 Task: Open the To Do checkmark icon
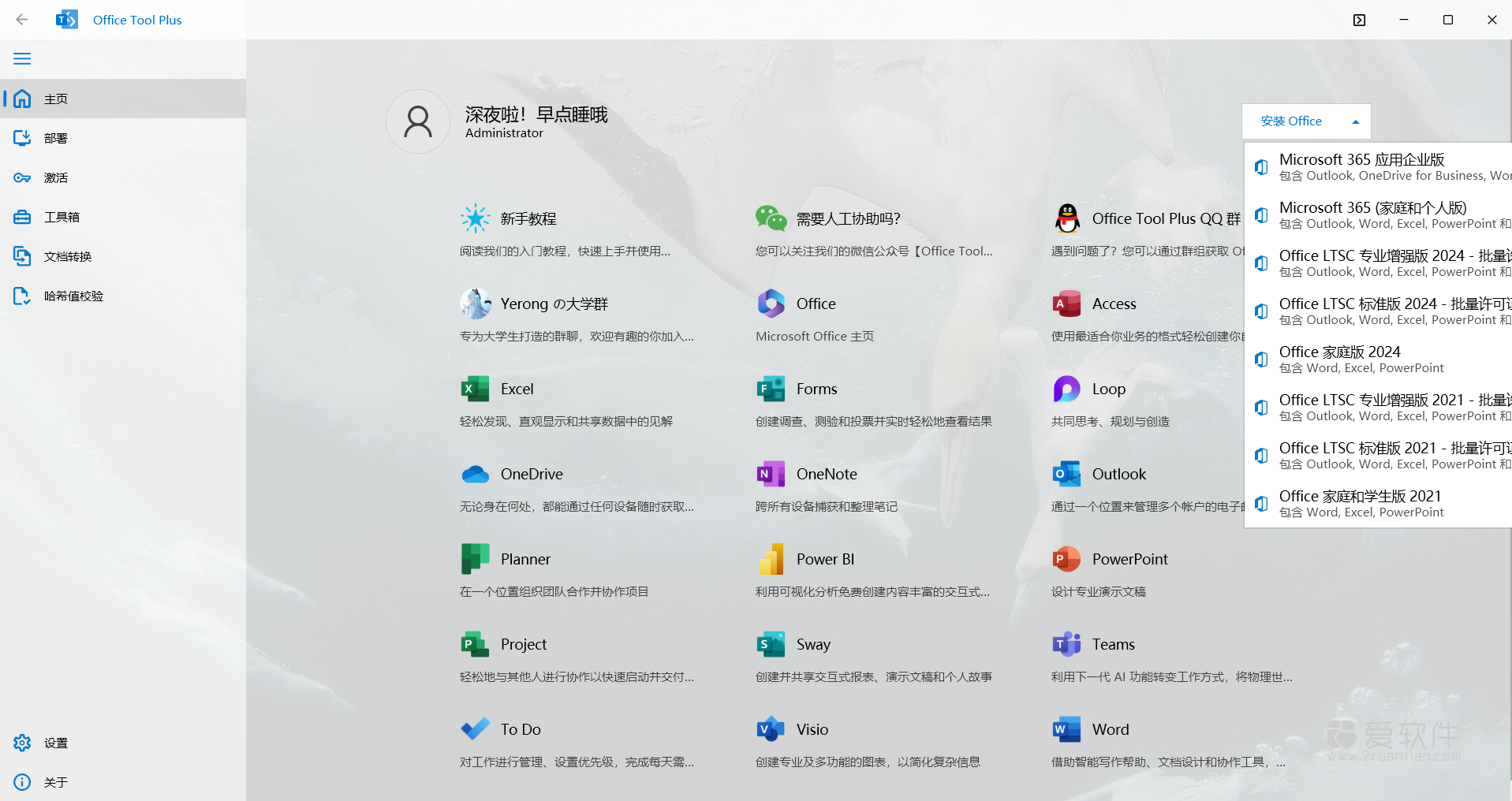tap(476, 729)
